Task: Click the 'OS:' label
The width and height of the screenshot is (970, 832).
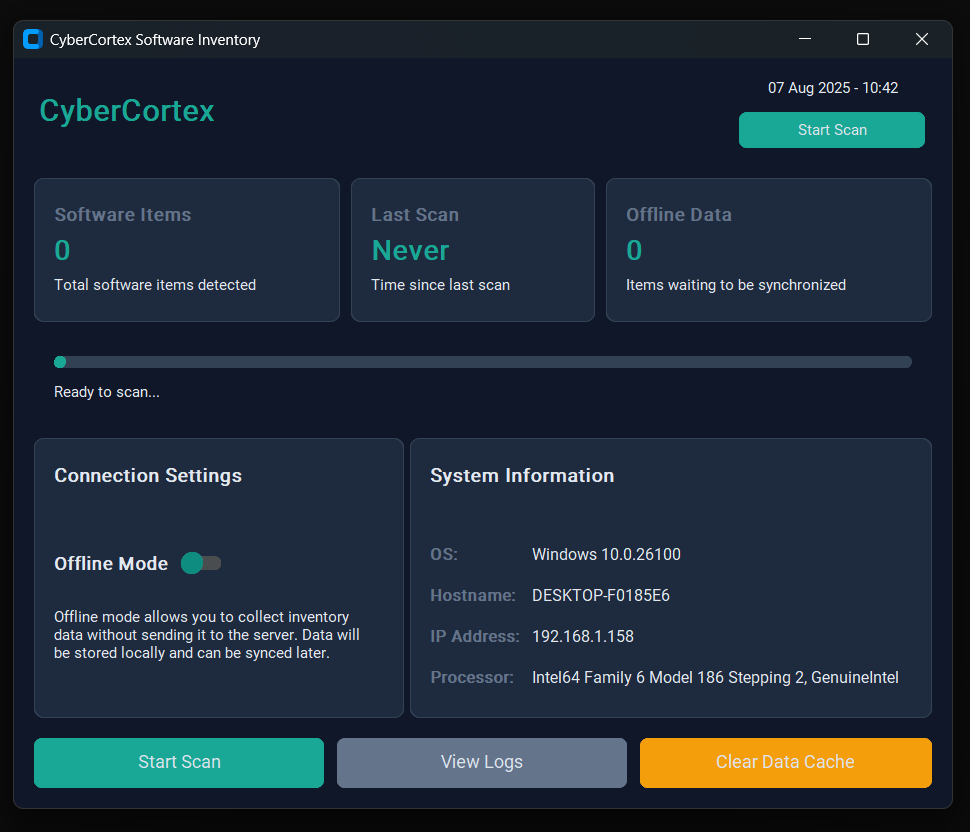Action: click(444, 554)
